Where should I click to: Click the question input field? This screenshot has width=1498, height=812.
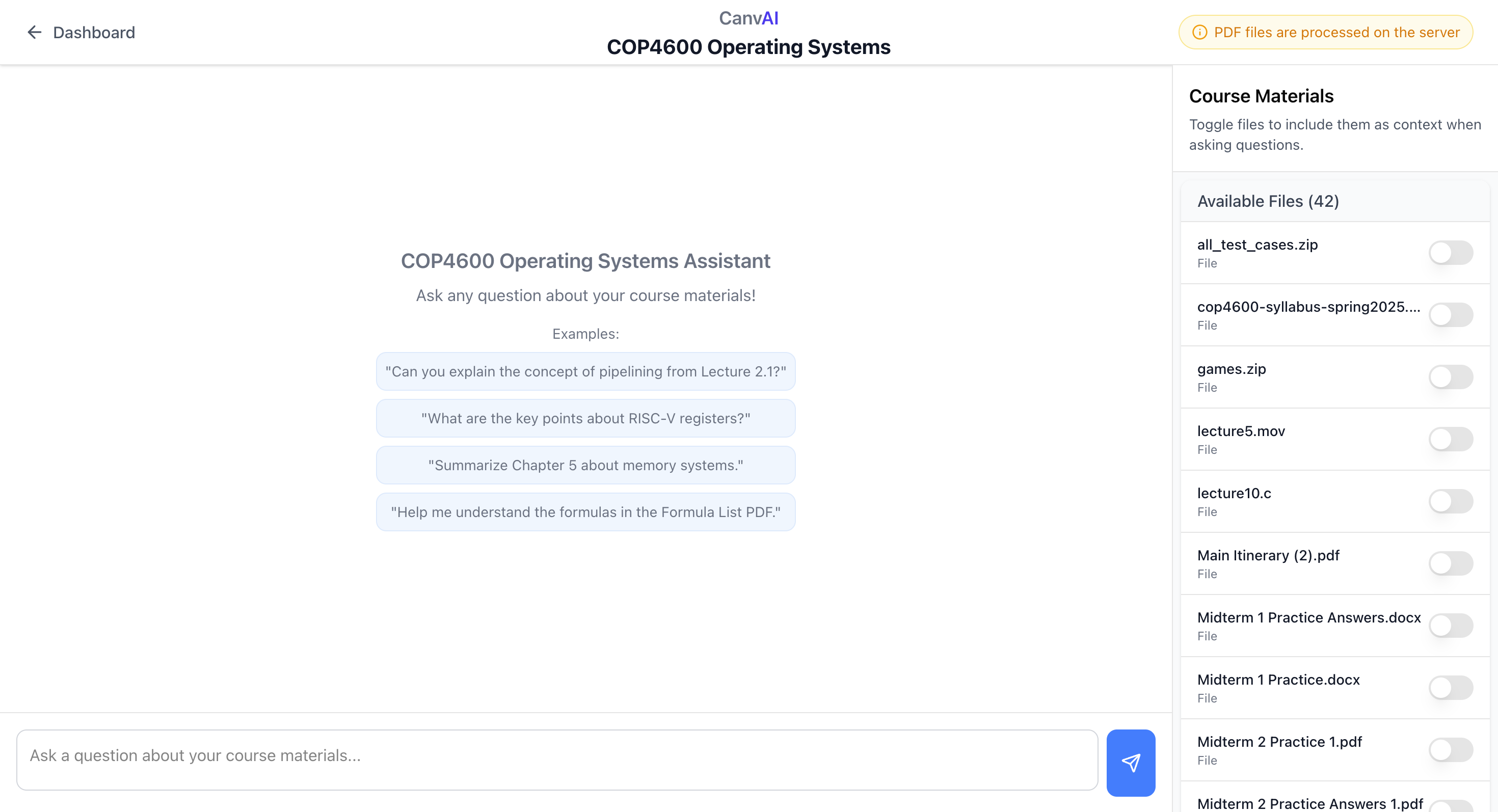pos(556,759)
